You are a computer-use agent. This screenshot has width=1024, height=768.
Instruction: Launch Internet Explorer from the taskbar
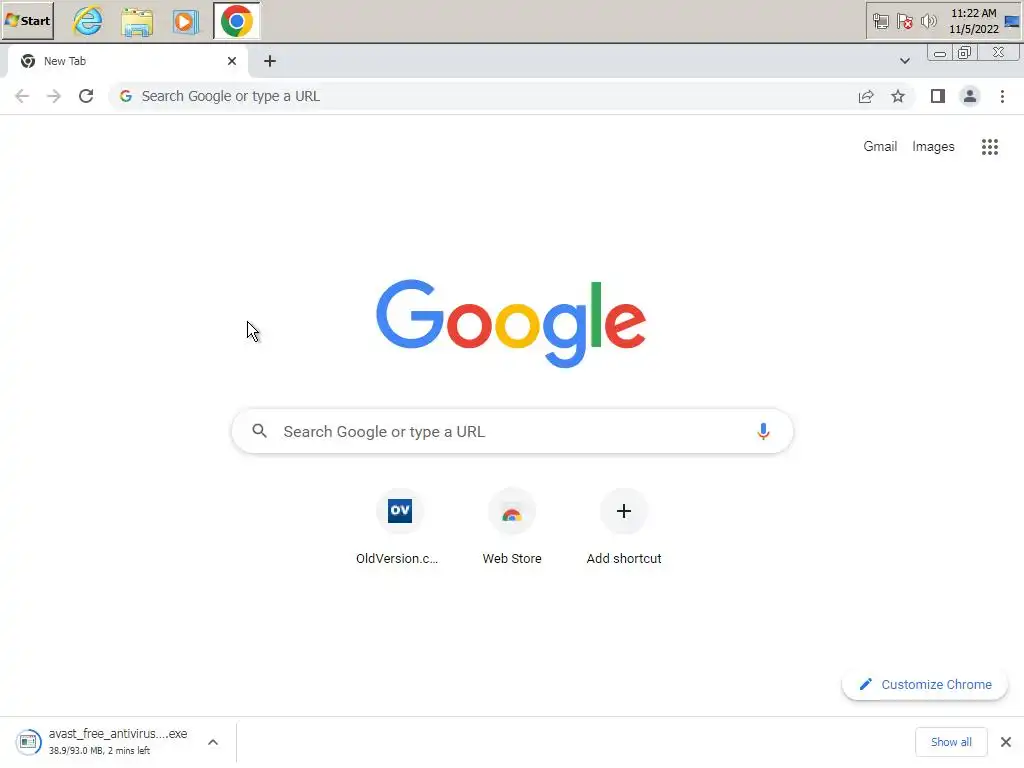pyautogui.click(x=88, y=21)
